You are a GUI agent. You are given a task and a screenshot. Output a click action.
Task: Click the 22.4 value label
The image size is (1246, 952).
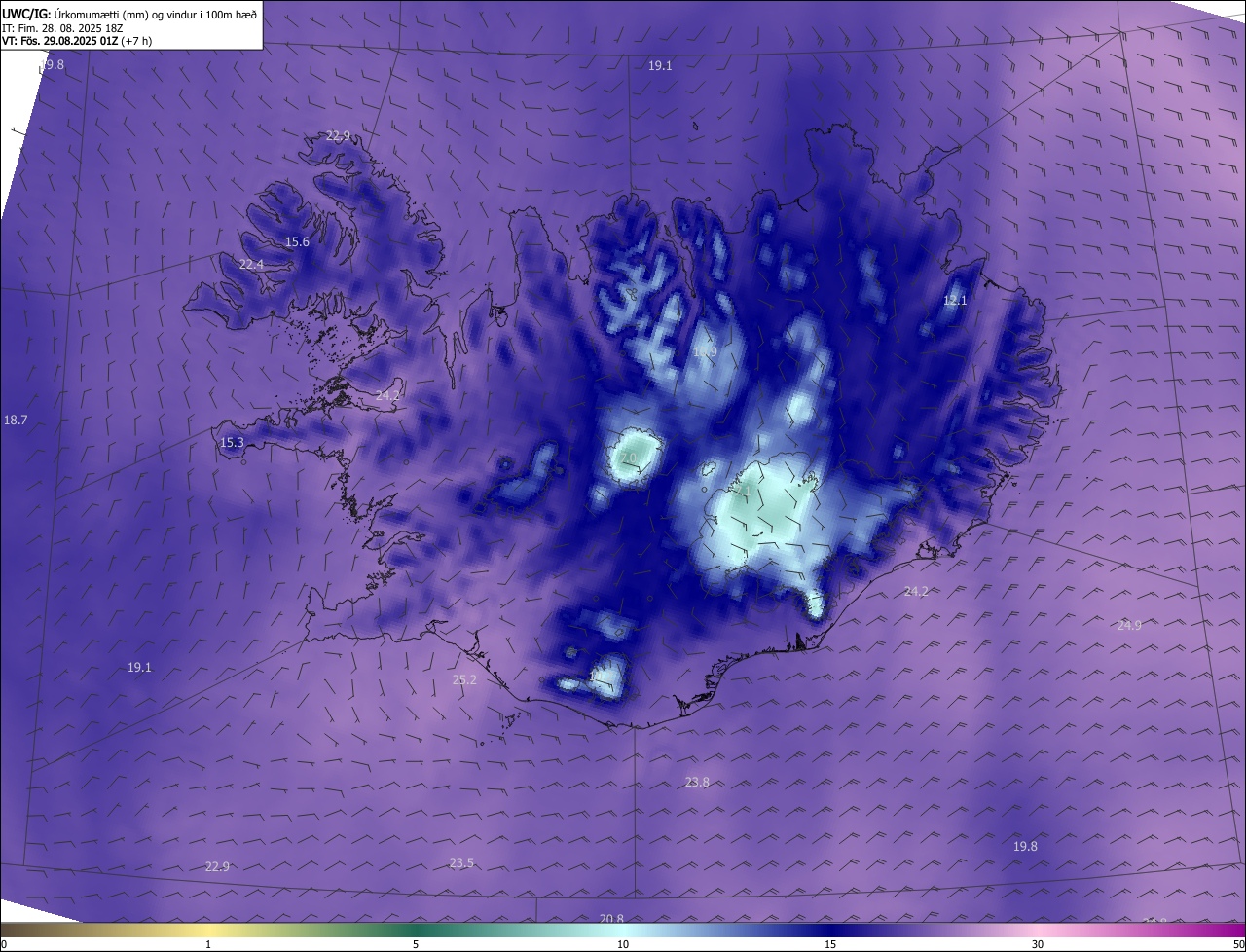click(x=251, y=265)
